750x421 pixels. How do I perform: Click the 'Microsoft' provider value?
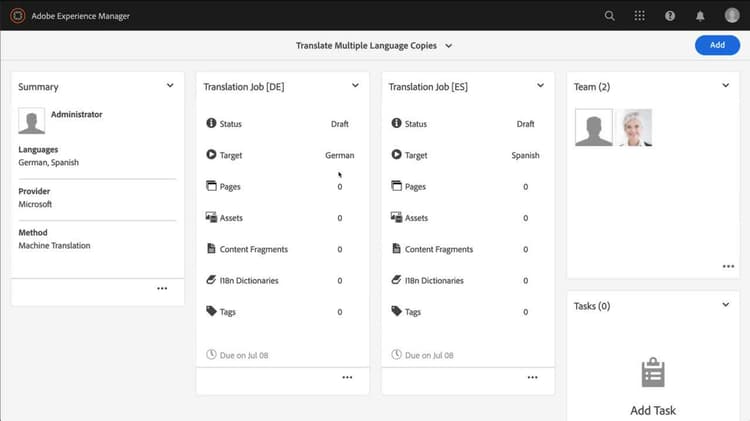click(x=35, y=204)
